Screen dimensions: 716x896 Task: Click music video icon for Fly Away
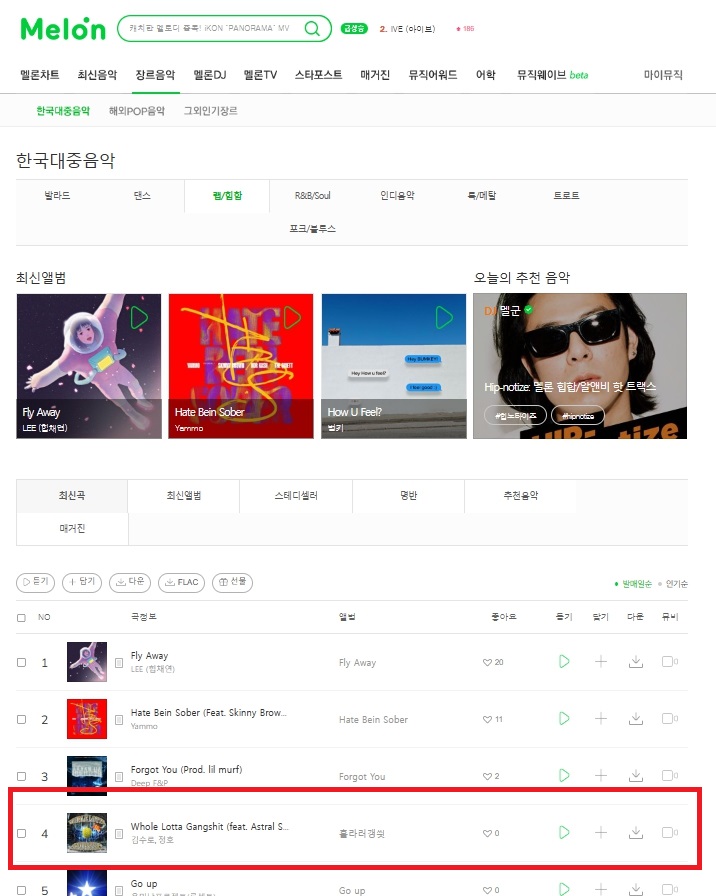pyautogui.click(x=667, y=662)
